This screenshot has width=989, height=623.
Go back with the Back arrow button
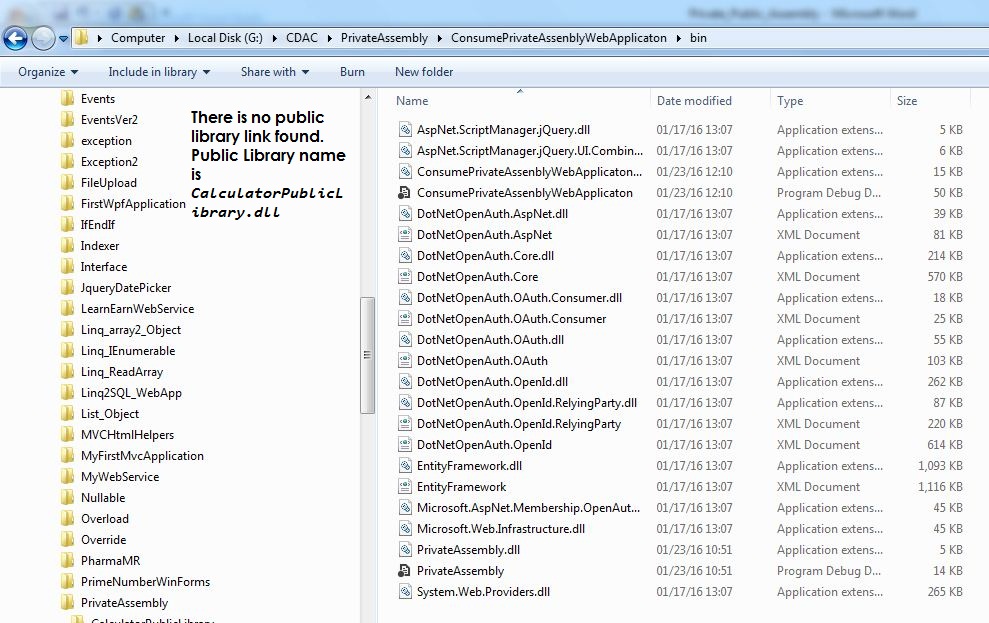tap(15, 38)
